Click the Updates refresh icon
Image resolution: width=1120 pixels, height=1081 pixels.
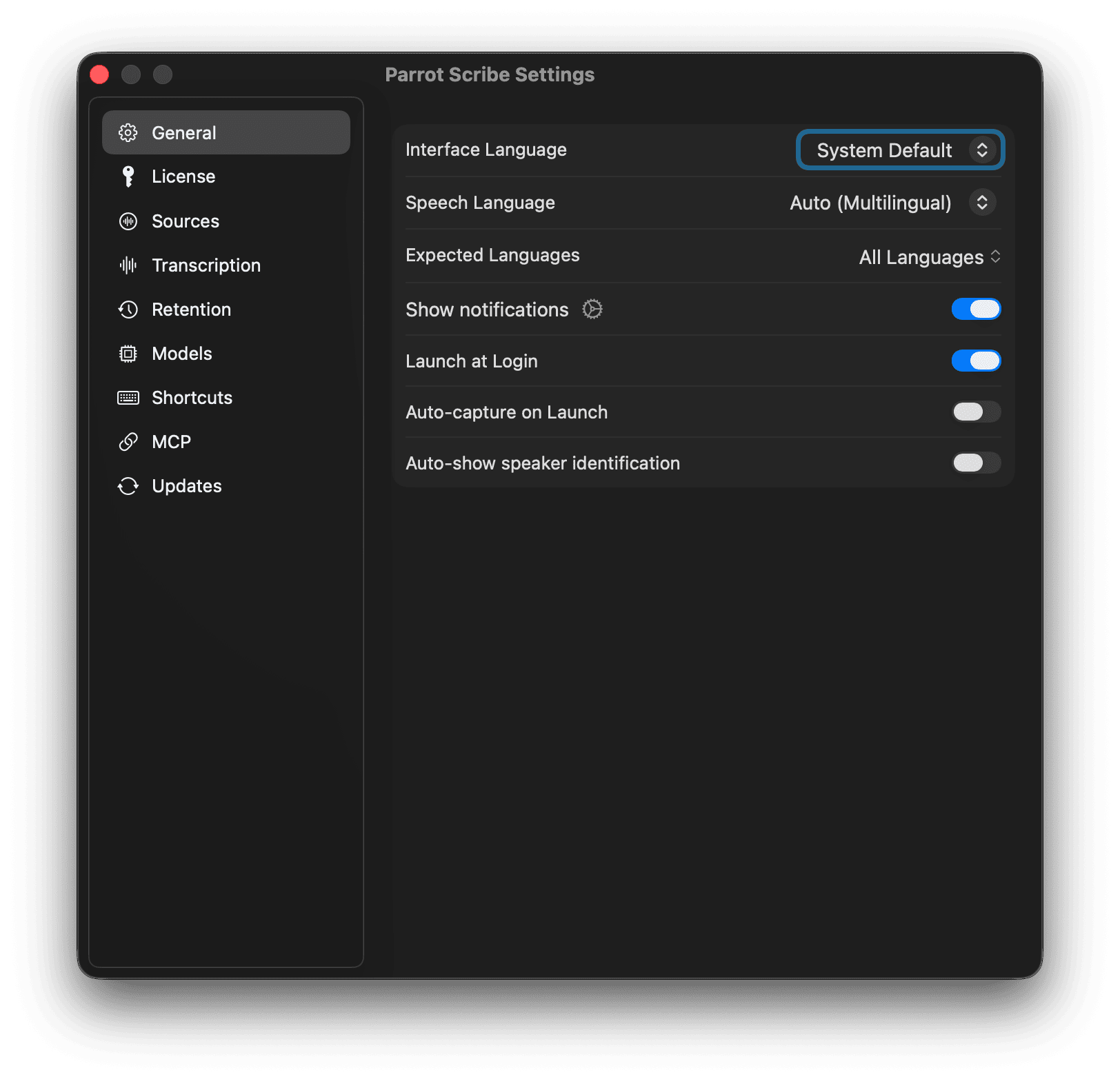click(x=128, y=485)
